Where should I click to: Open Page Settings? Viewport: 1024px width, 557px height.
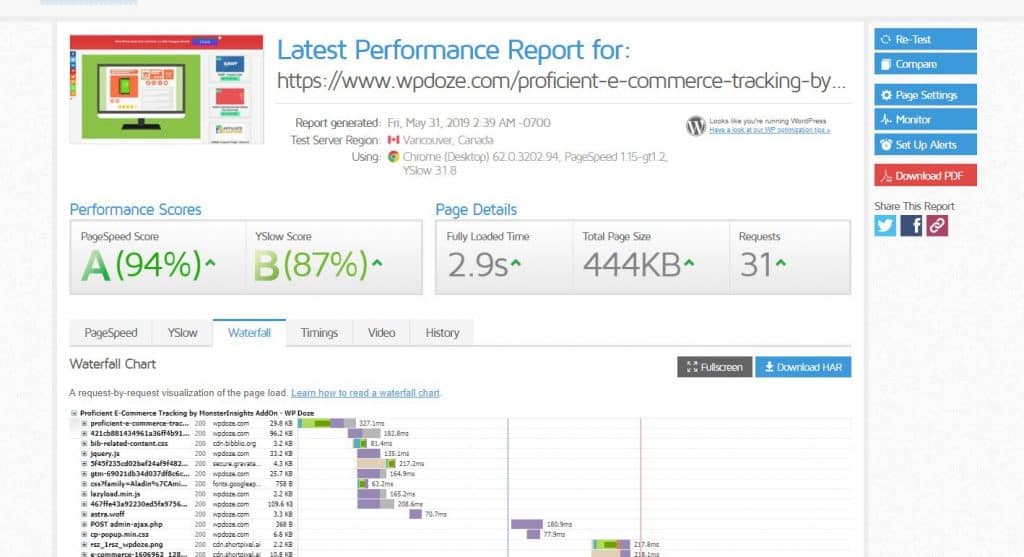(925, 95)
